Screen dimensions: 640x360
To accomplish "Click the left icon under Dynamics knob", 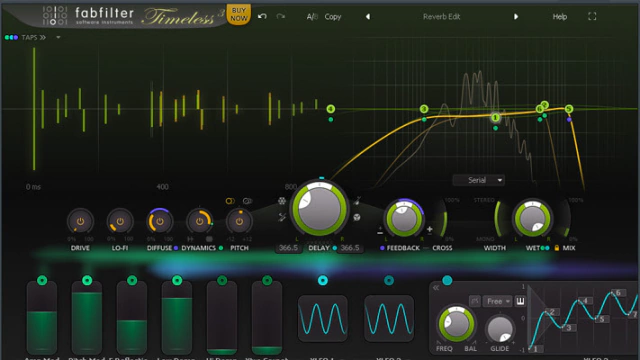I will (x=190, y=239).
